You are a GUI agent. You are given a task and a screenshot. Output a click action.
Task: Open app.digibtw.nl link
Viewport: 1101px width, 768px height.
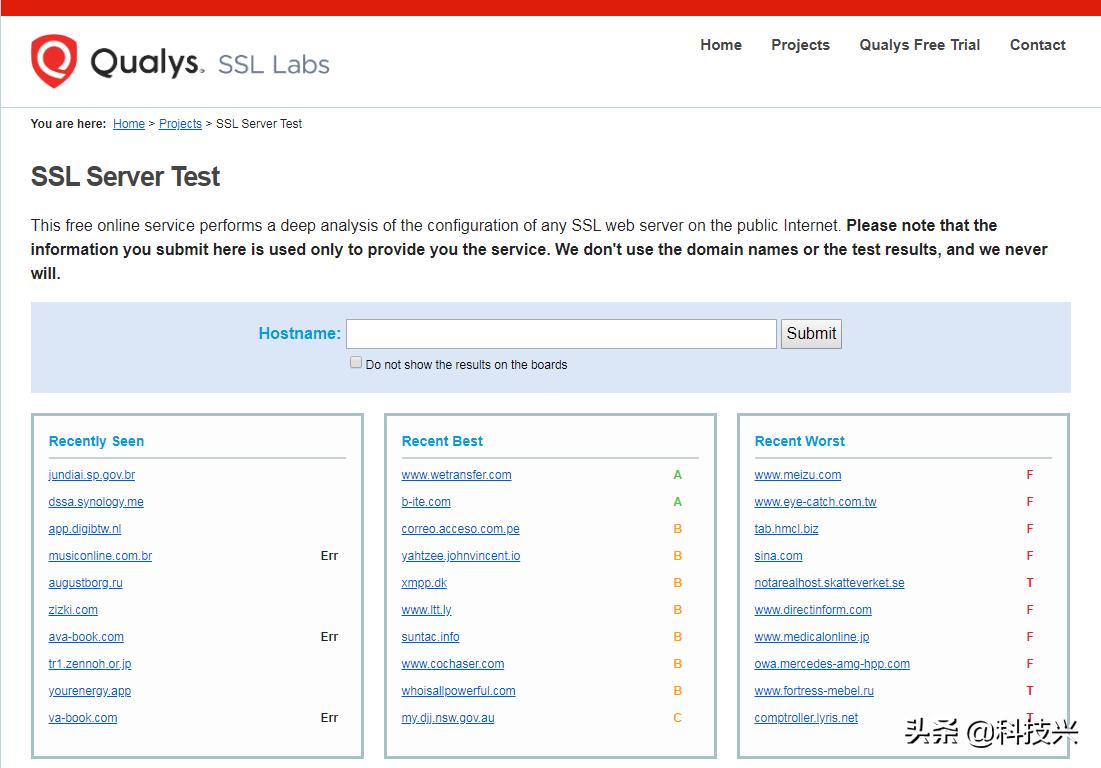click(x=84, y=529)
